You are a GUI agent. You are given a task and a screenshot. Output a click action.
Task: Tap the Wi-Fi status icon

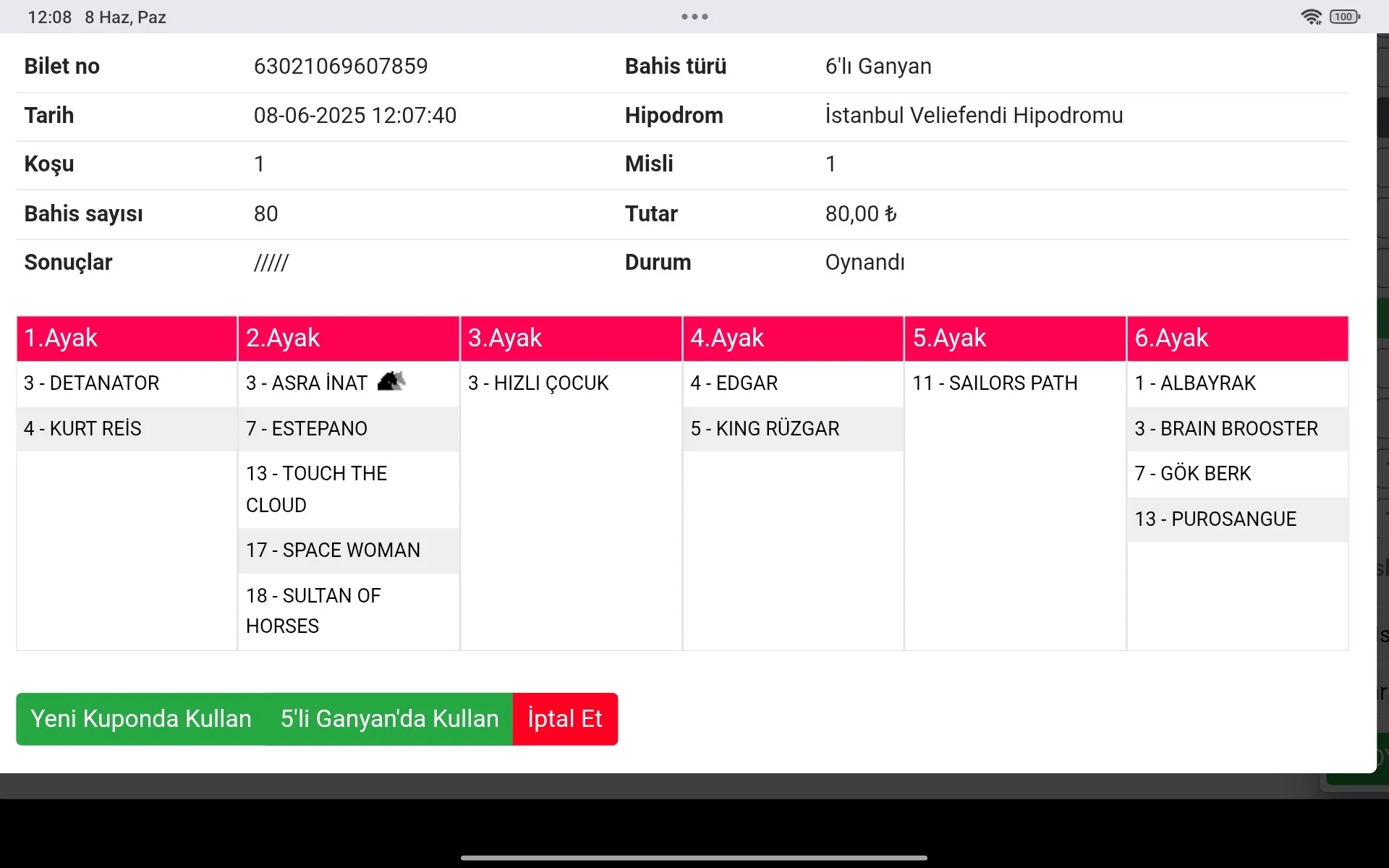[x=1311, y=17]
